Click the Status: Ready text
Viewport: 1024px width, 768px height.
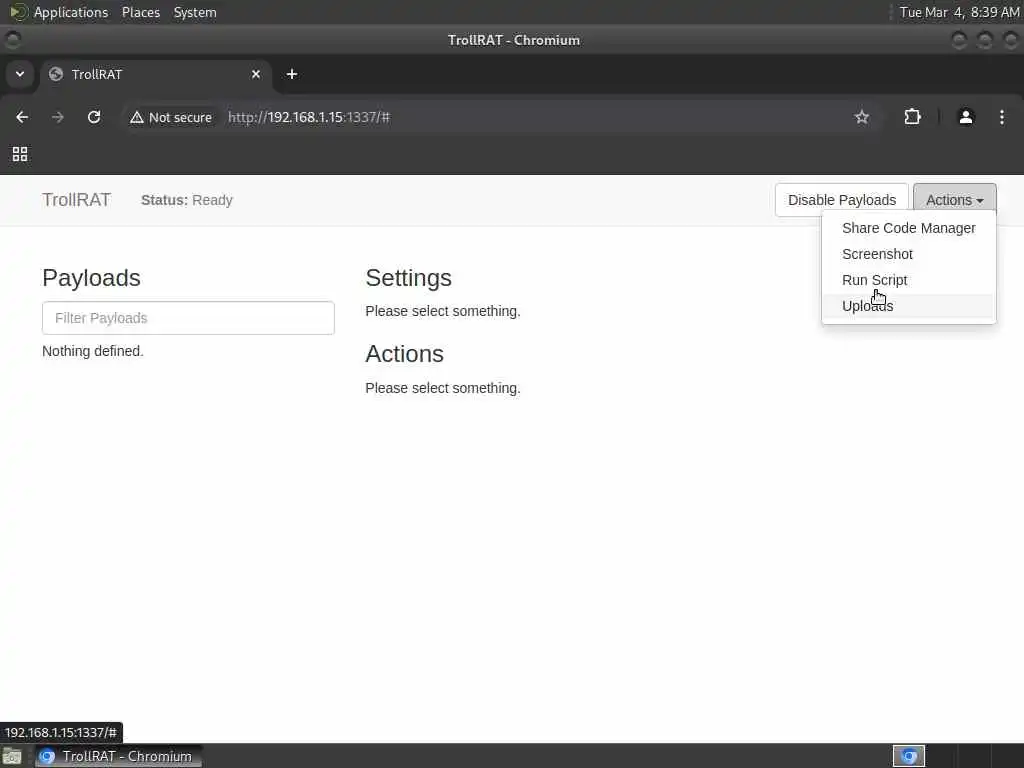click(187, 200)
